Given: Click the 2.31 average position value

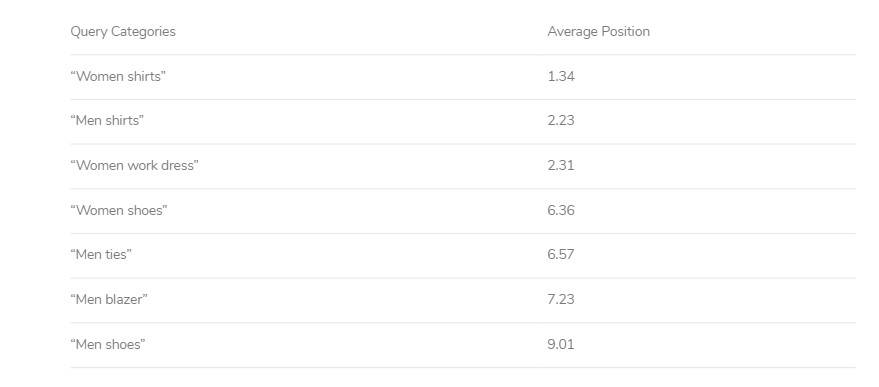Looking at the screenshot, I should [561, 165].
